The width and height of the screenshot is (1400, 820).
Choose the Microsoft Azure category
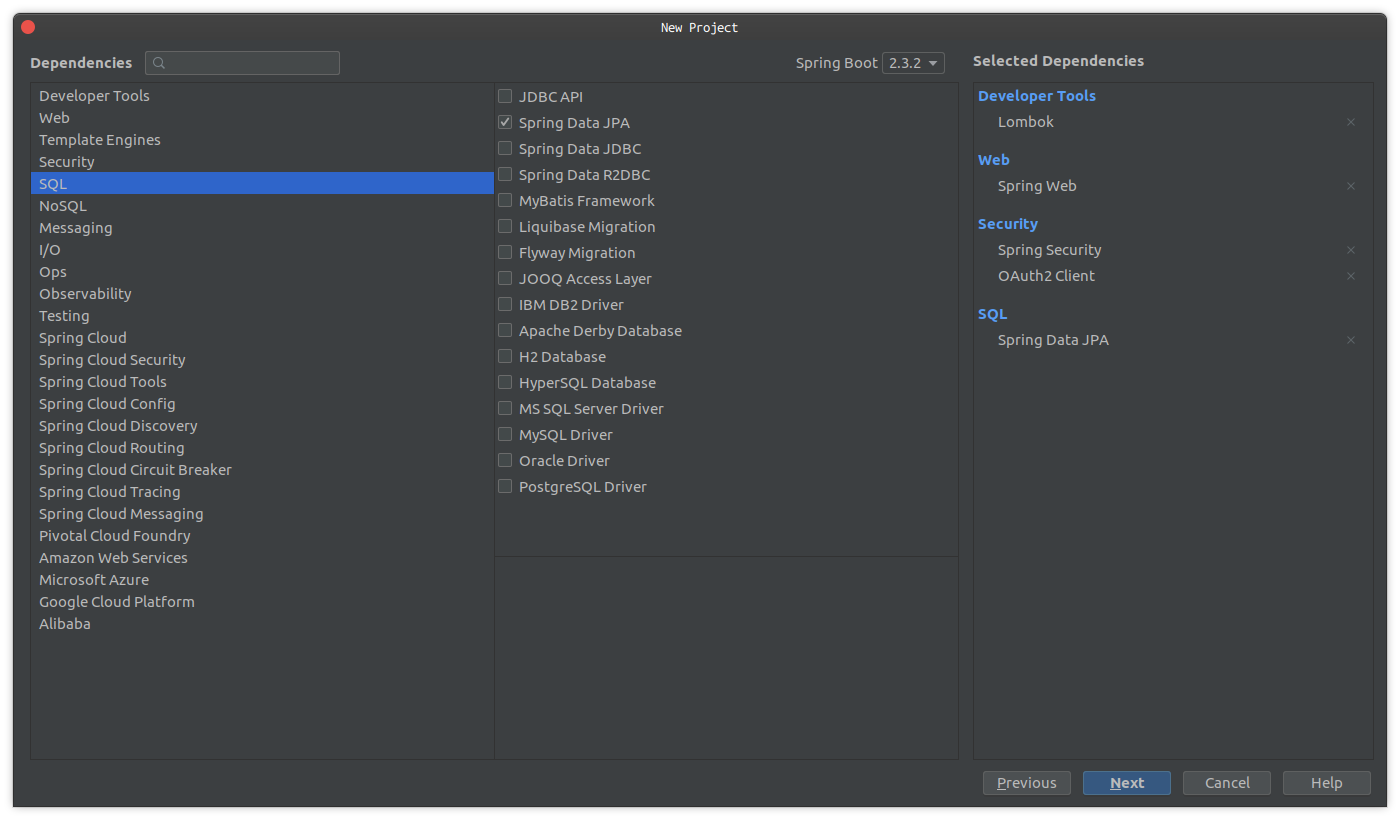pyautogui.click(x=262, y=580)
